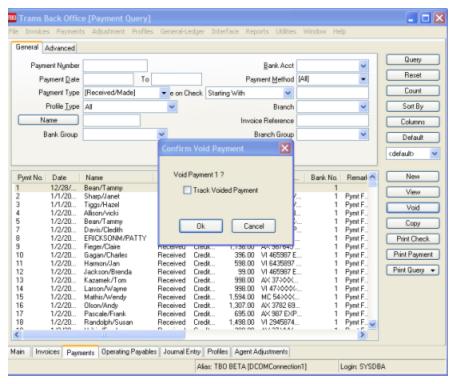The width and height of the screenshot is (456, 384).
Task: Switch to the Main bottom tab
Action: 18,352
